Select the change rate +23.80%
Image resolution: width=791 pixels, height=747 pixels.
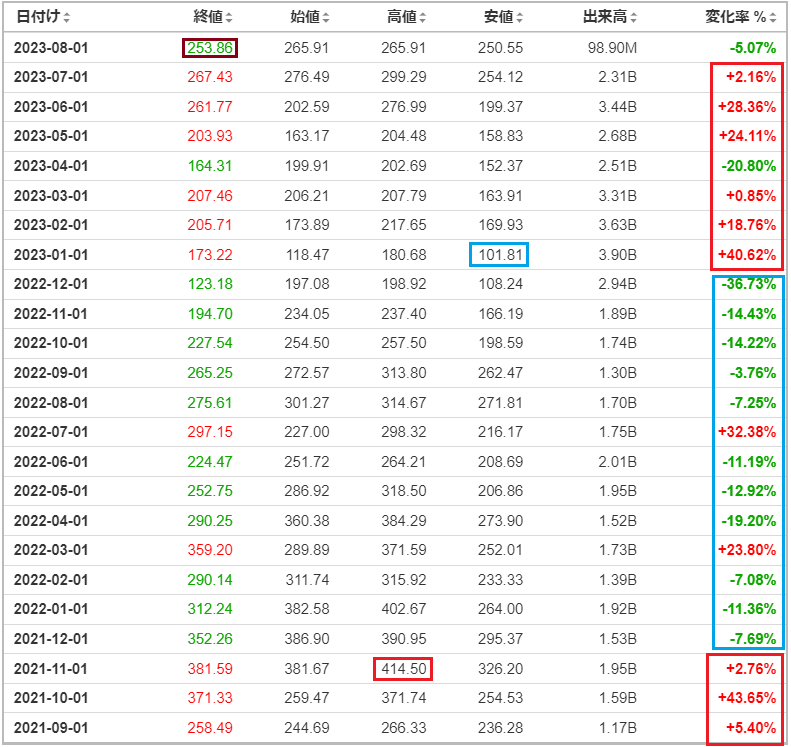click(747, 550)
